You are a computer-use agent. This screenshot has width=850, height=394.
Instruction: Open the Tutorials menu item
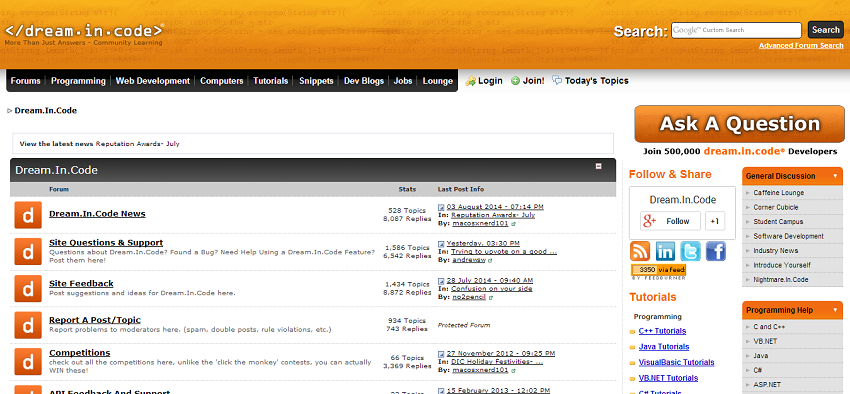[x=271, y=81]
